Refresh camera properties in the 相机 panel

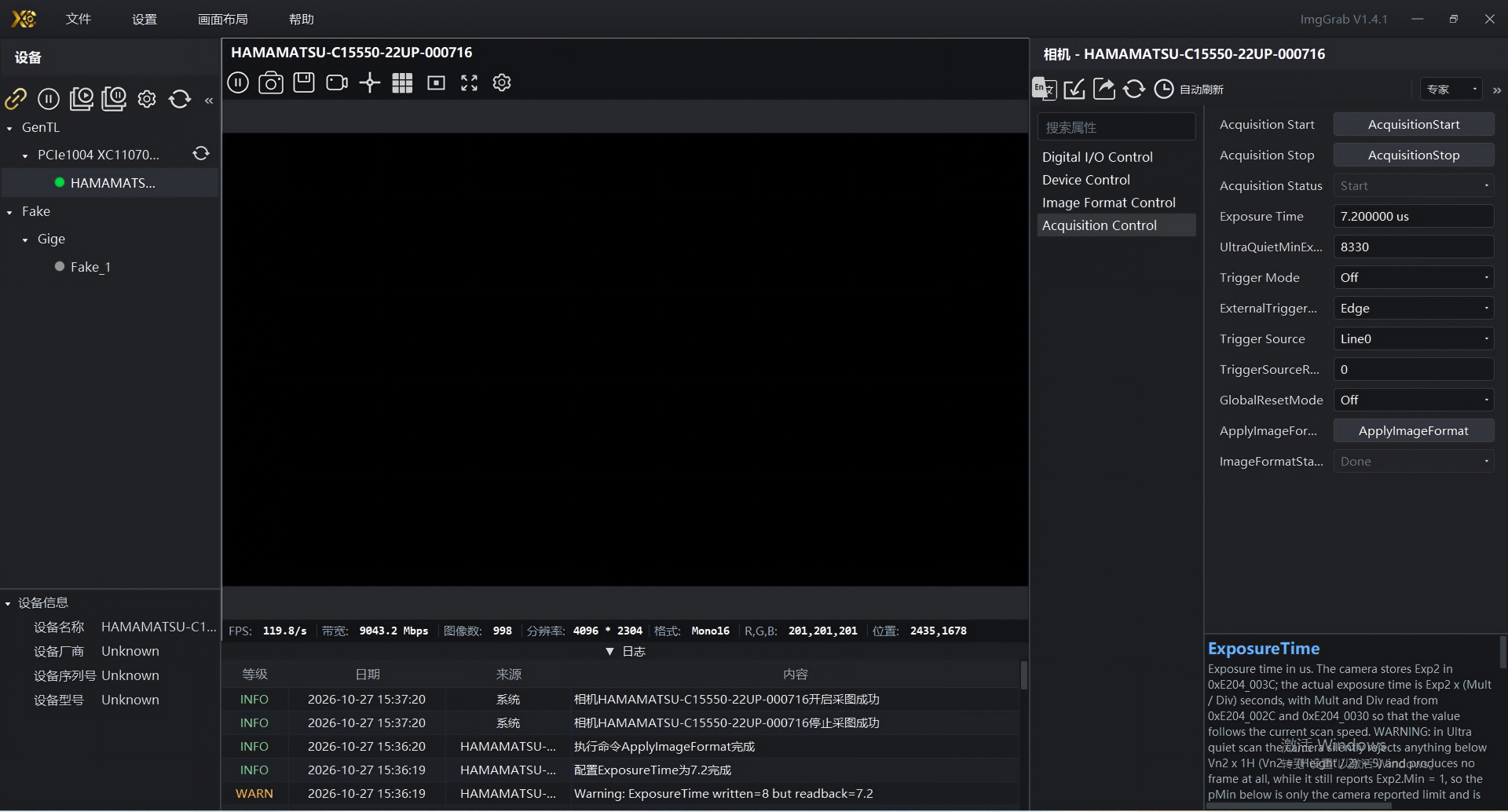click(1134, 89)
